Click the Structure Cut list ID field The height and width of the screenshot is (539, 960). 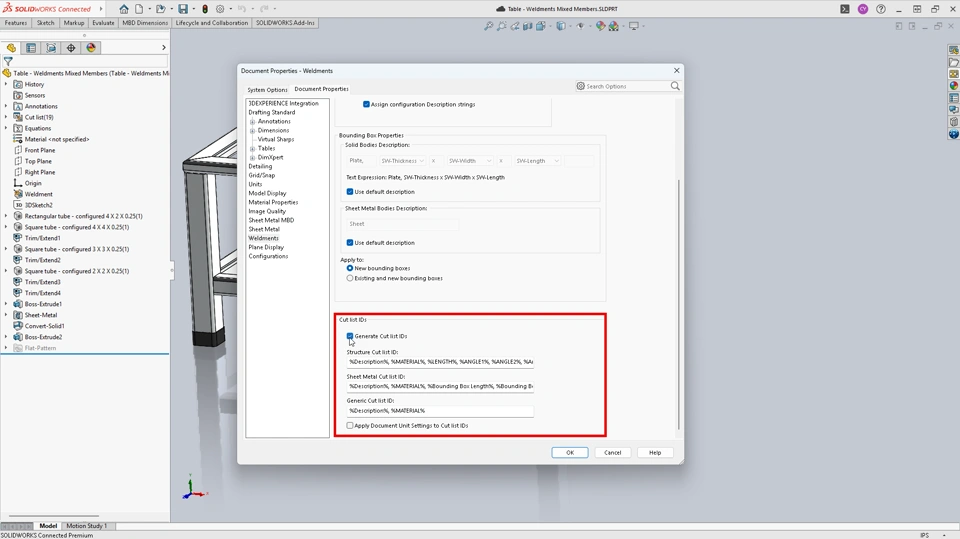(440, 362)
